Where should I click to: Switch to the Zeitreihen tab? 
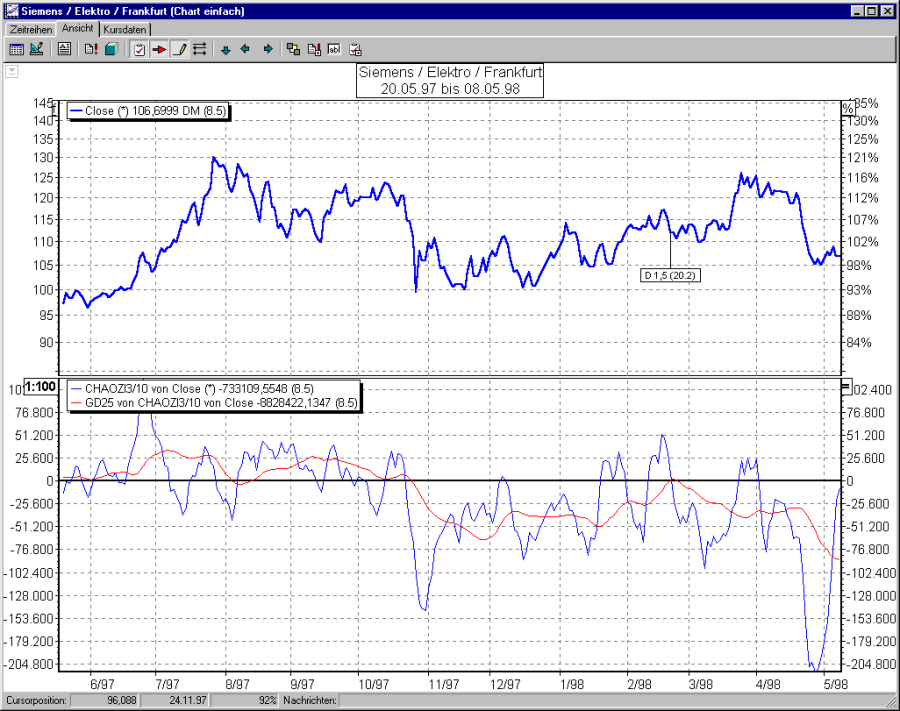(29, 29)
